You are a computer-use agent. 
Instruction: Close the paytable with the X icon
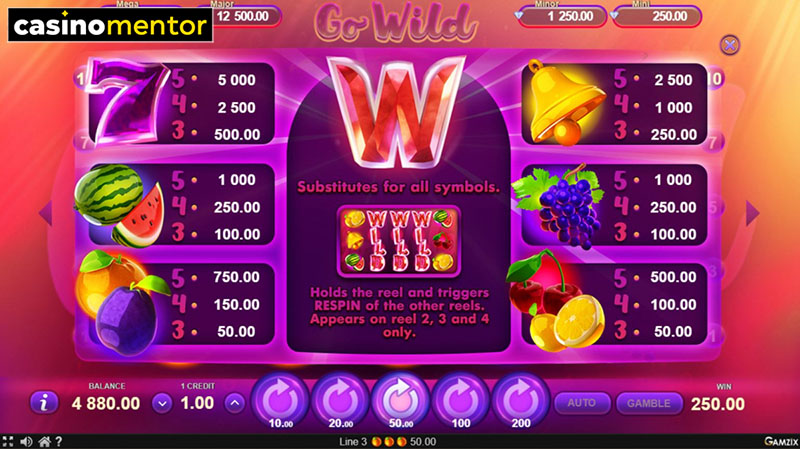coord(730,45)
